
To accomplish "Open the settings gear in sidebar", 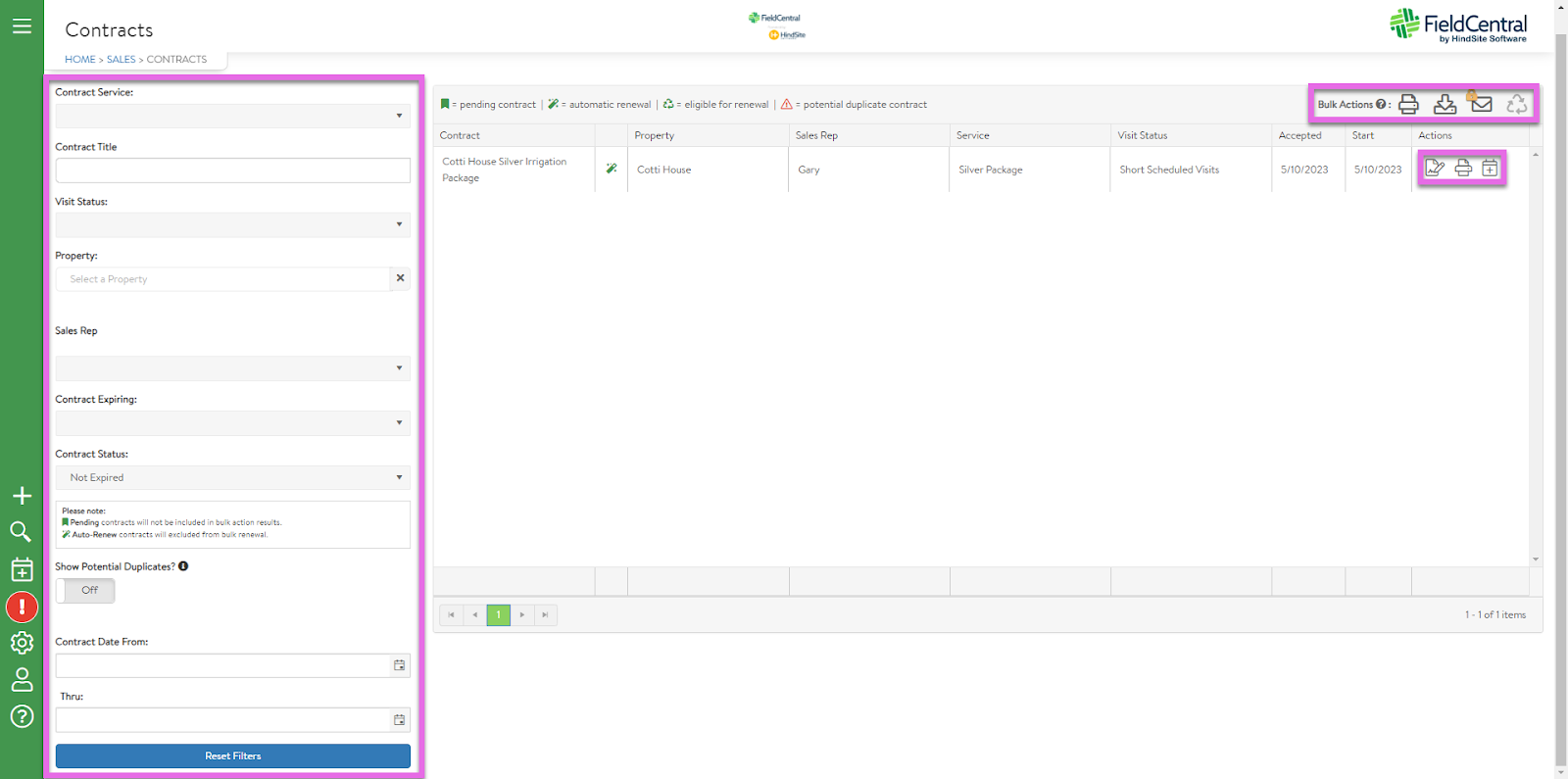I will point(22,643).
